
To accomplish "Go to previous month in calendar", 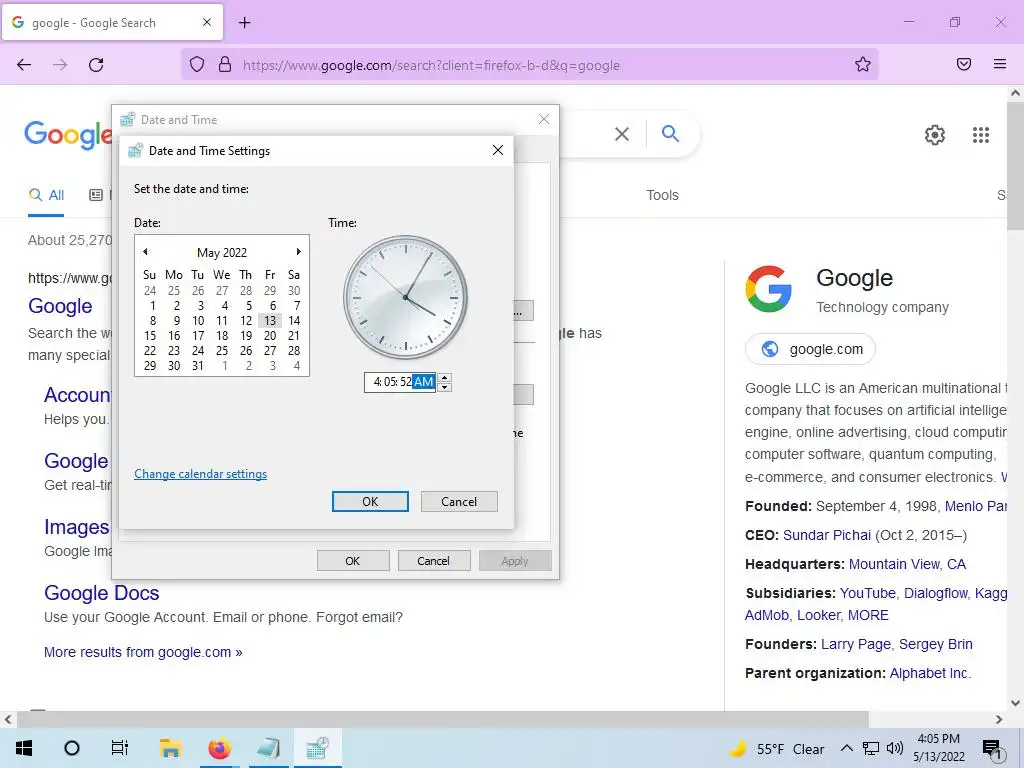I will 145,251.
